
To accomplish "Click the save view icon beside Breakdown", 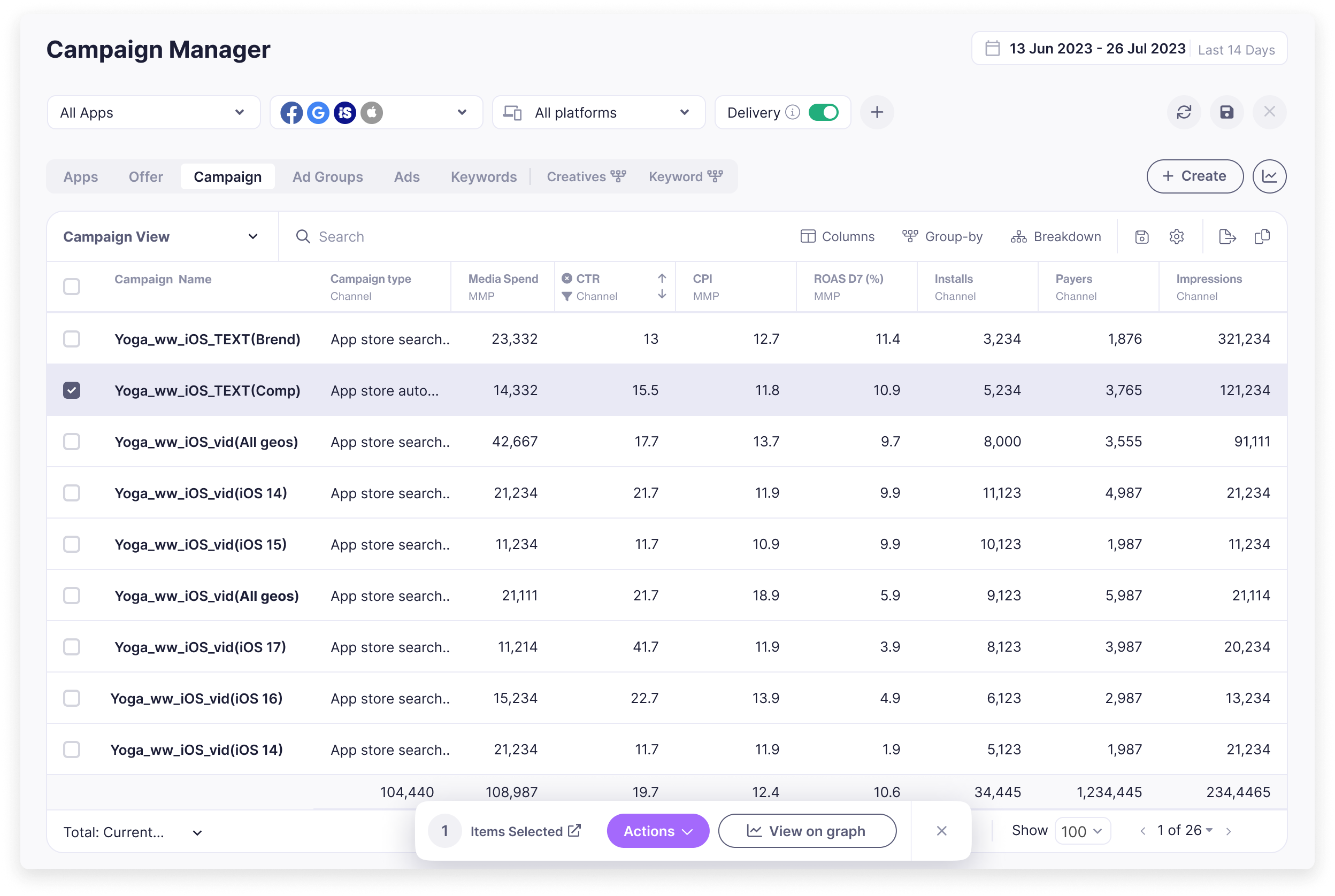I will [x=1141, y=237].
